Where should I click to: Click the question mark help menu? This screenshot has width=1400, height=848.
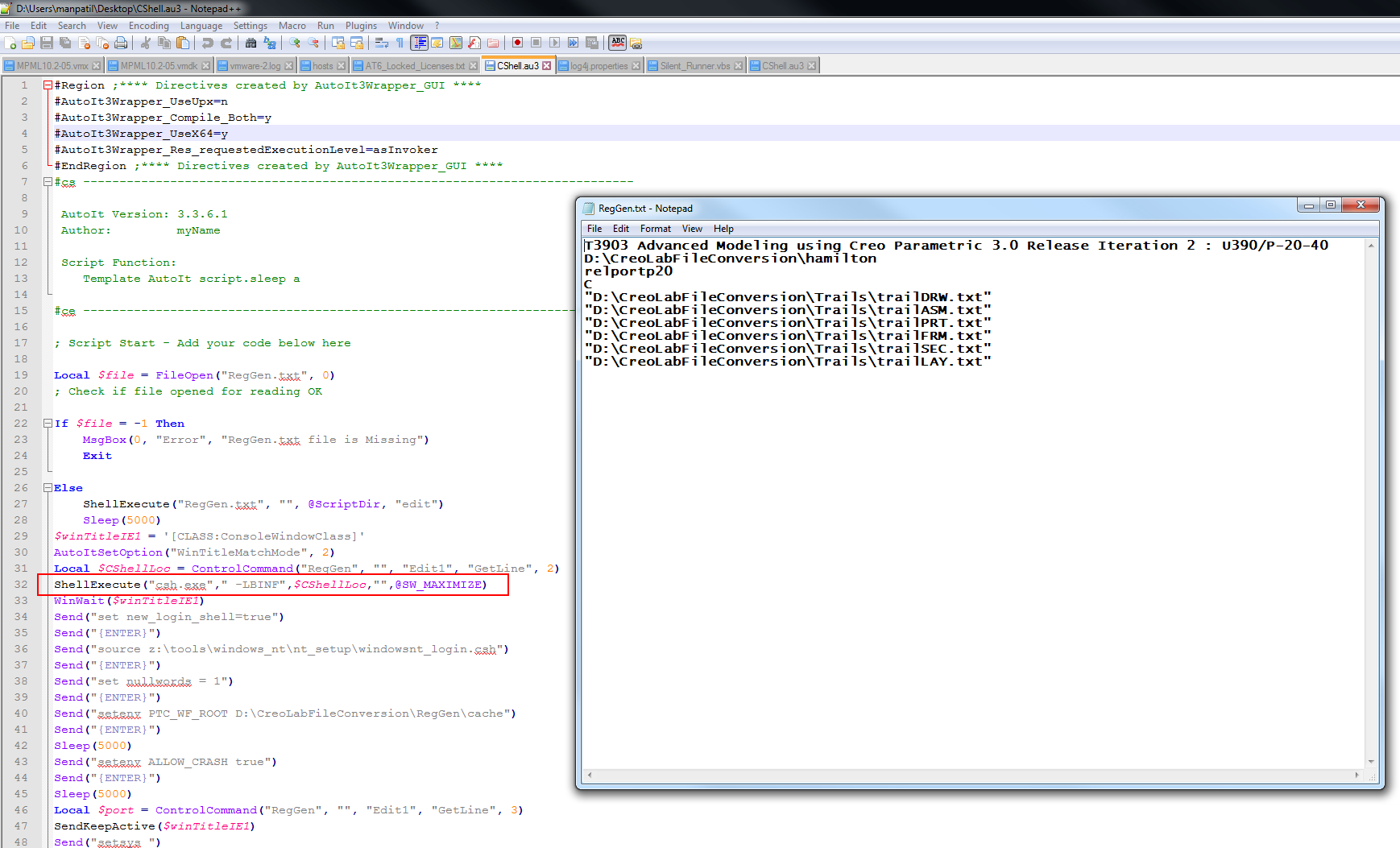pos(437,26)
